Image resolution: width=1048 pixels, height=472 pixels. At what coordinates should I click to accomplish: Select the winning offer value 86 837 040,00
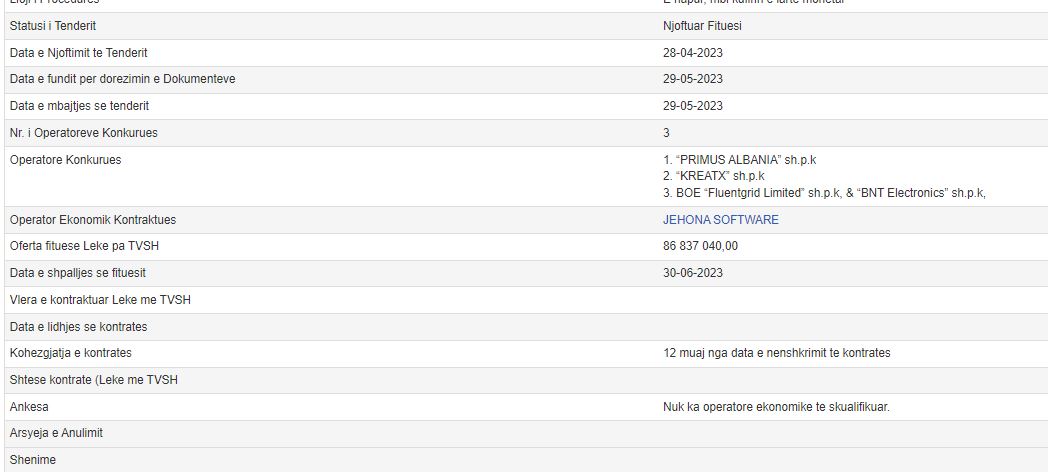pyautogui.click(x=700, y=246)
